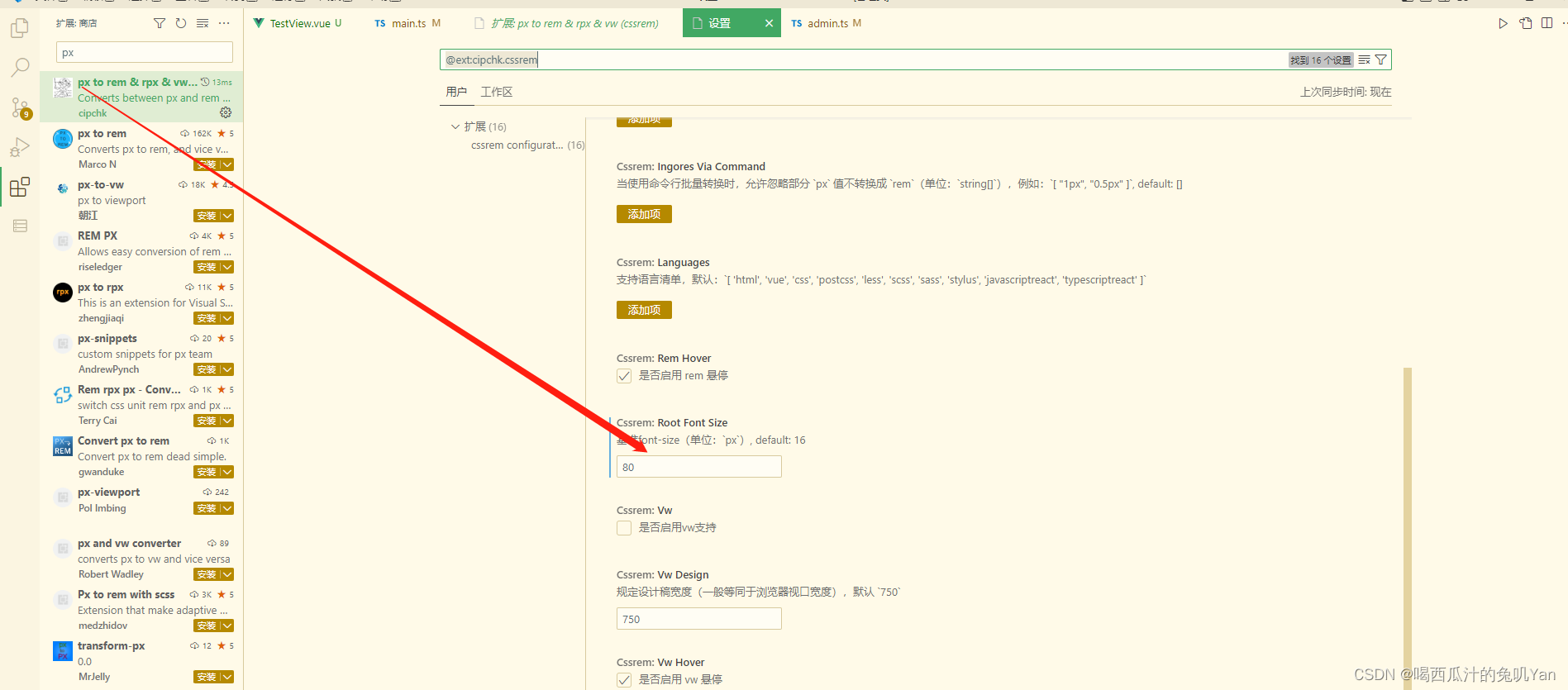
Task: Open install dropdown for transform-px
Action: 227,677
